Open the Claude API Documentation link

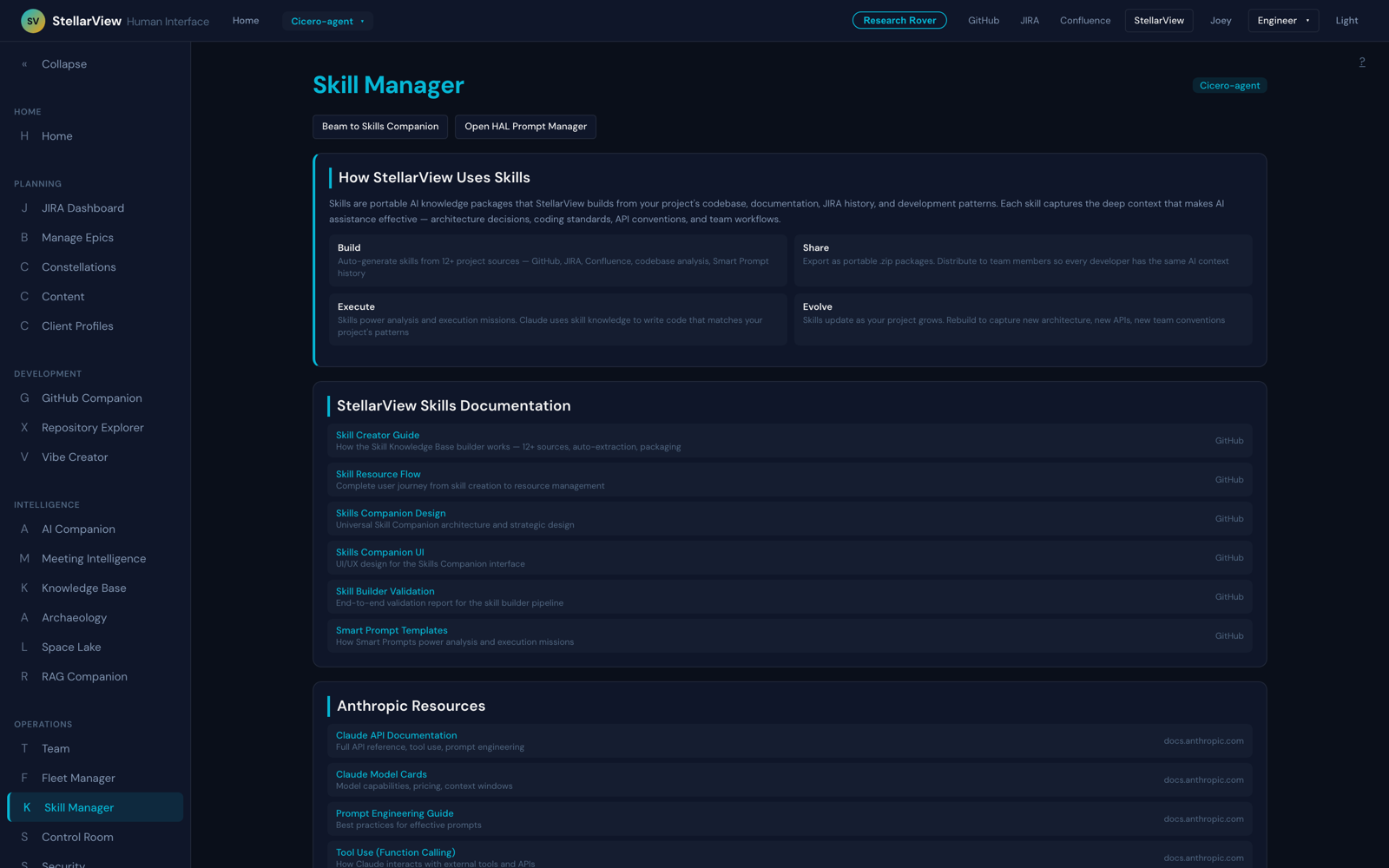tap(397, 736)
